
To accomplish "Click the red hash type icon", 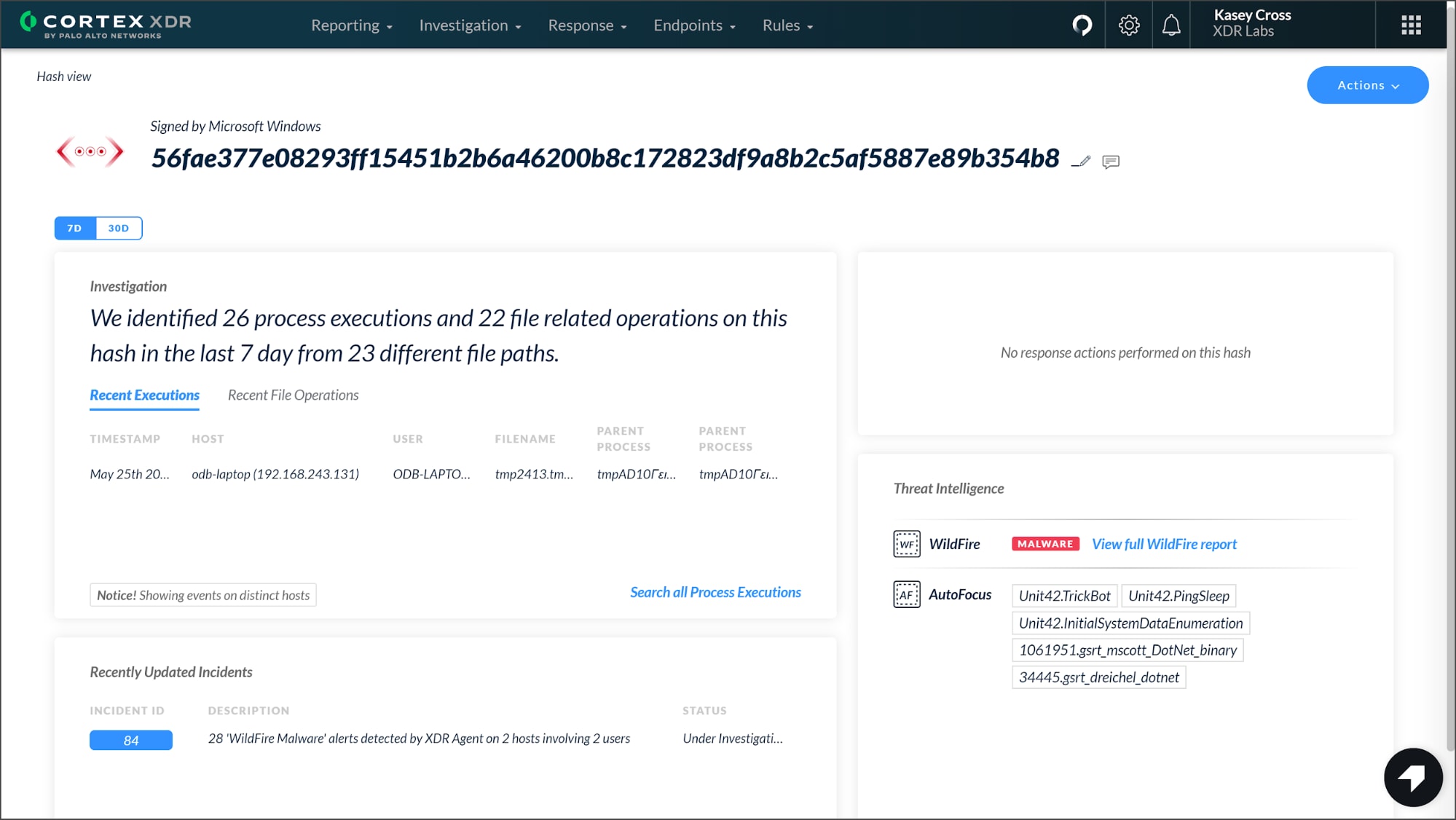I will coord(90,151).
